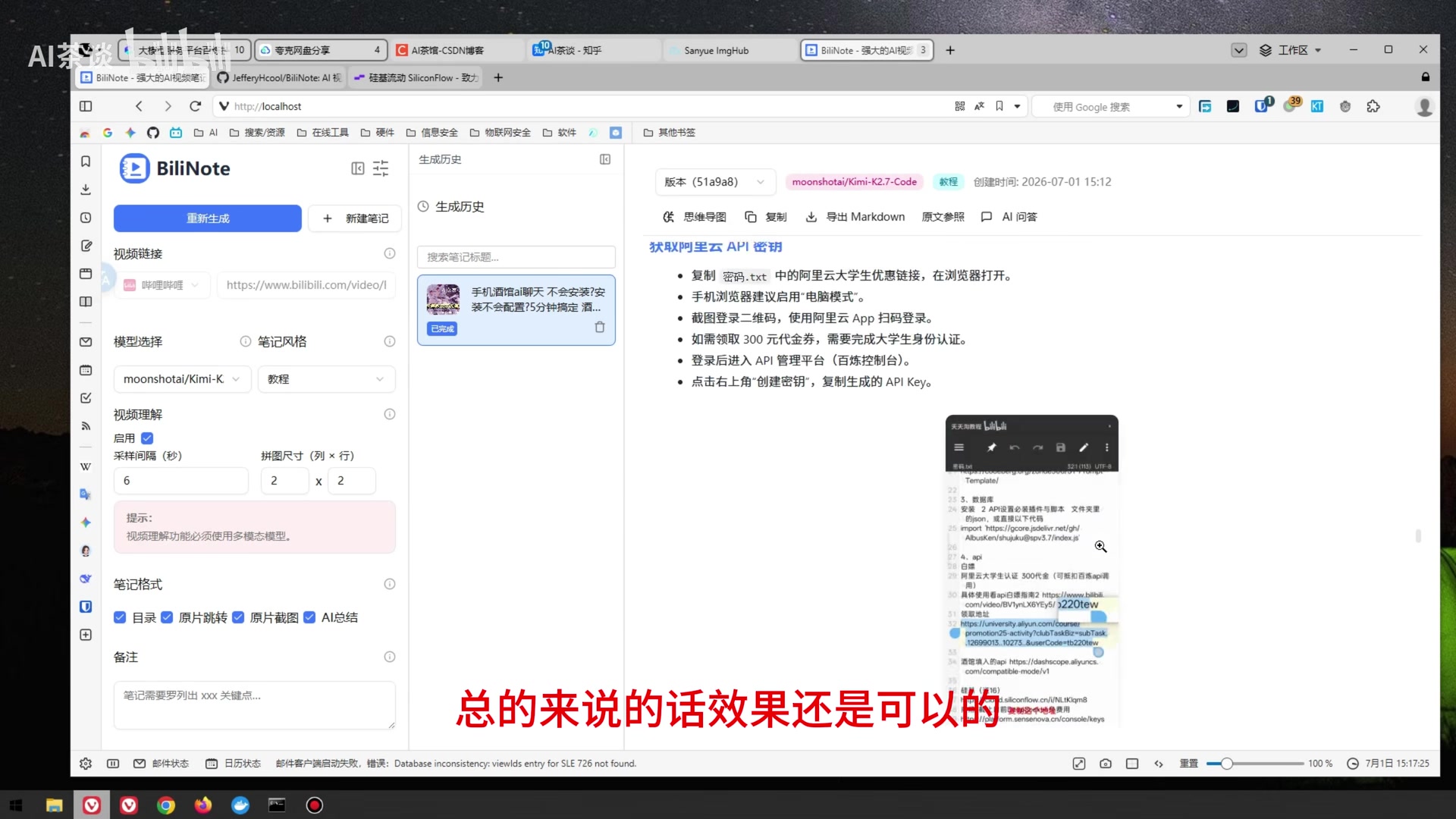
Task: Open Vivaldi settings gear in status bar
Action: coord(86,764)
